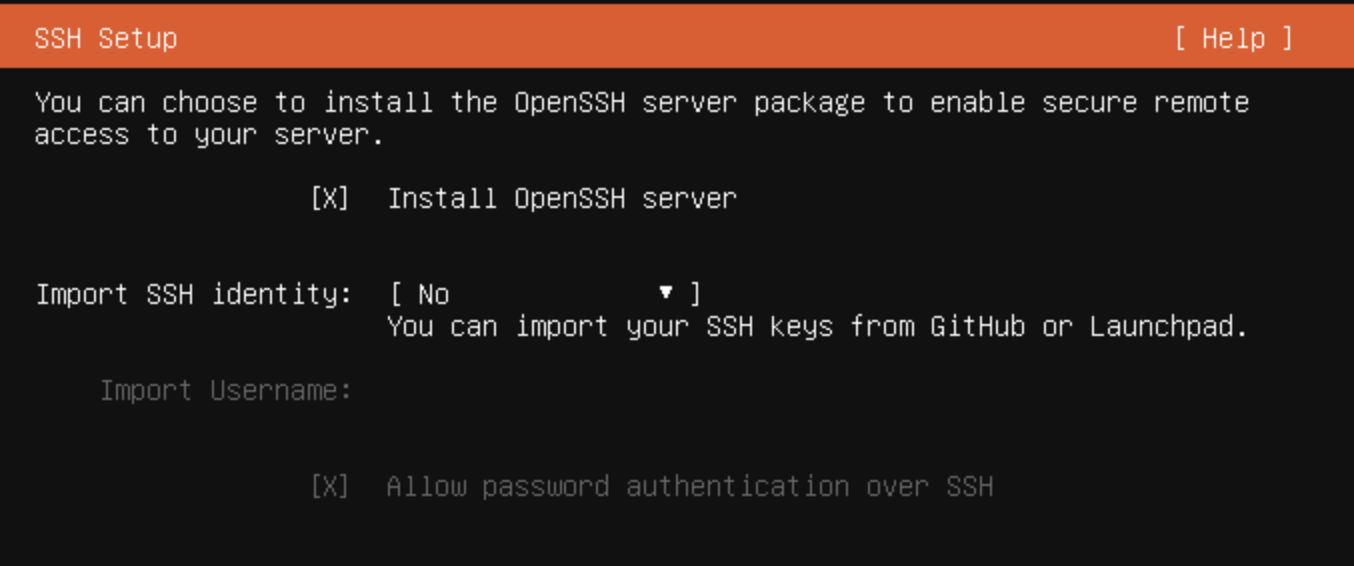Click the OpenSSH server description paragraph

640,118
